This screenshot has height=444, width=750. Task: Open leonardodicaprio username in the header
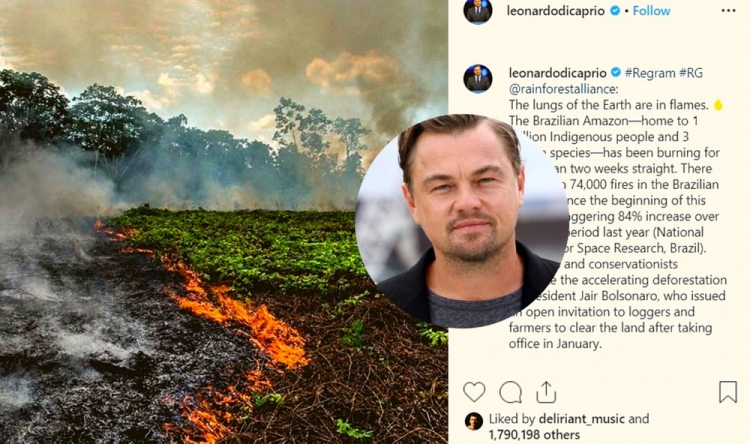coord(555,11)
